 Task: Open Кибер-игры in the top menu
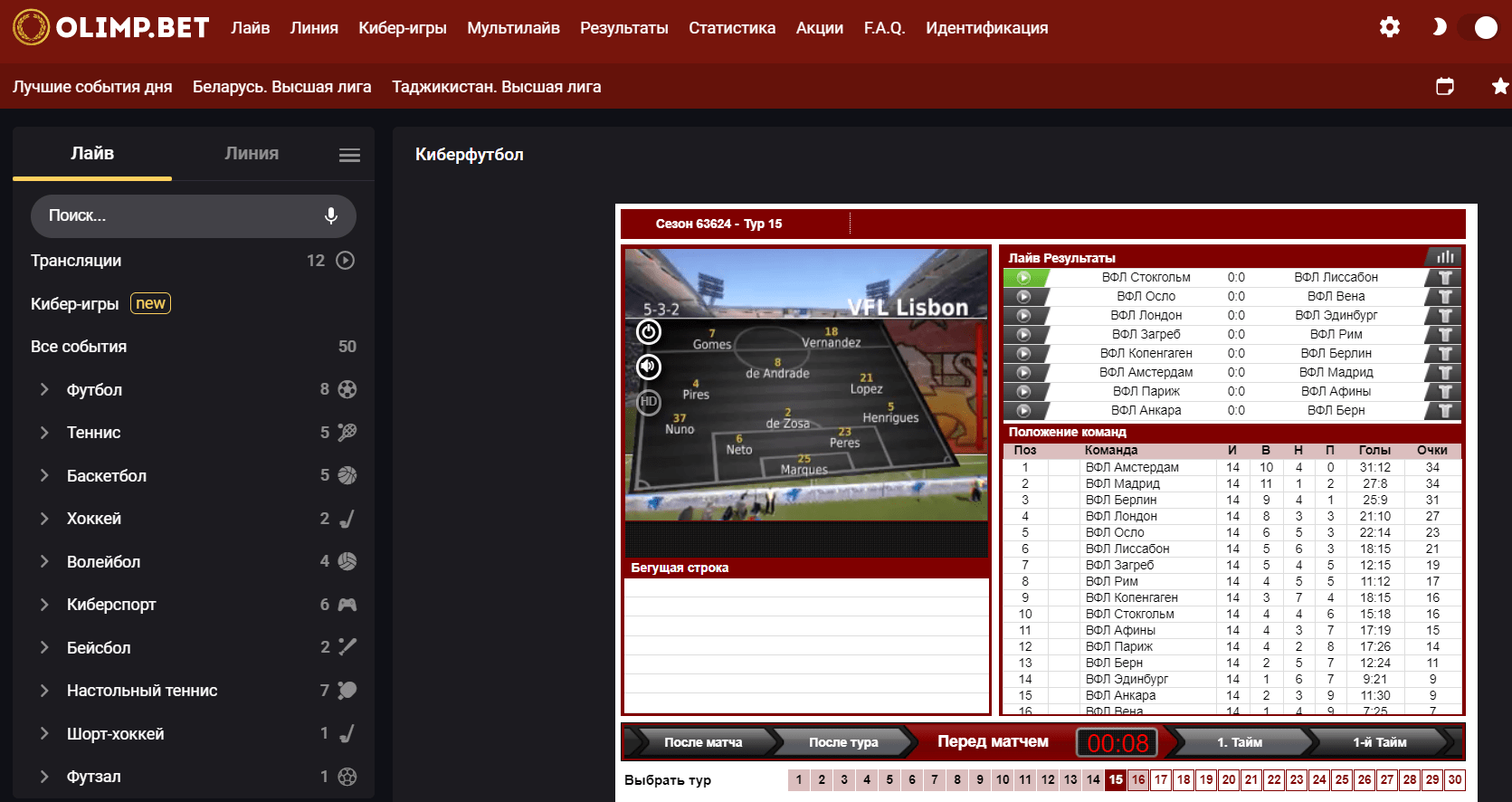(x=403, y=28)
